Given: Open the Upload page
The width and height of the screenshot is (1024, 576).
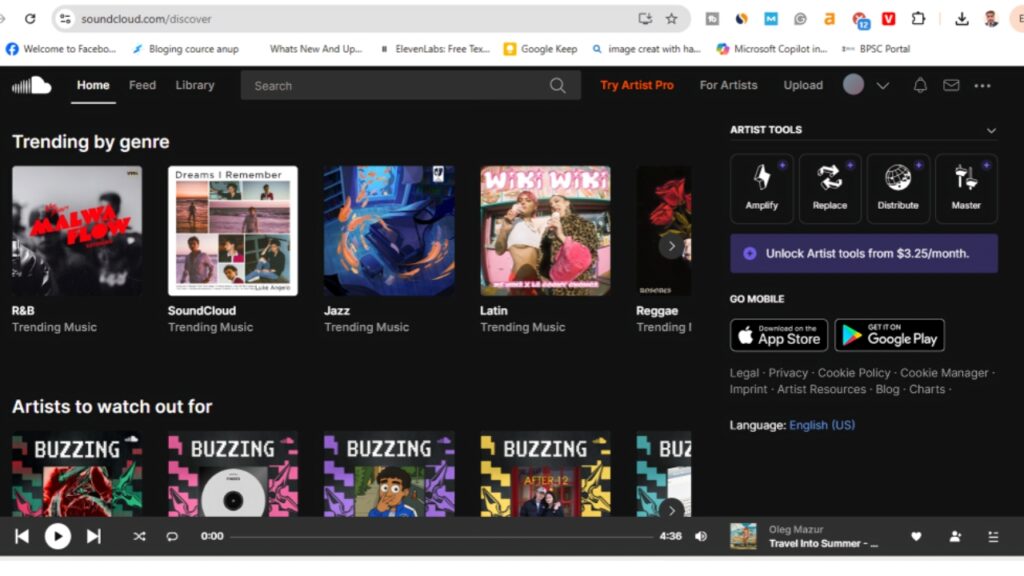Looking at the screenshot, I should (x=803, y=85).
